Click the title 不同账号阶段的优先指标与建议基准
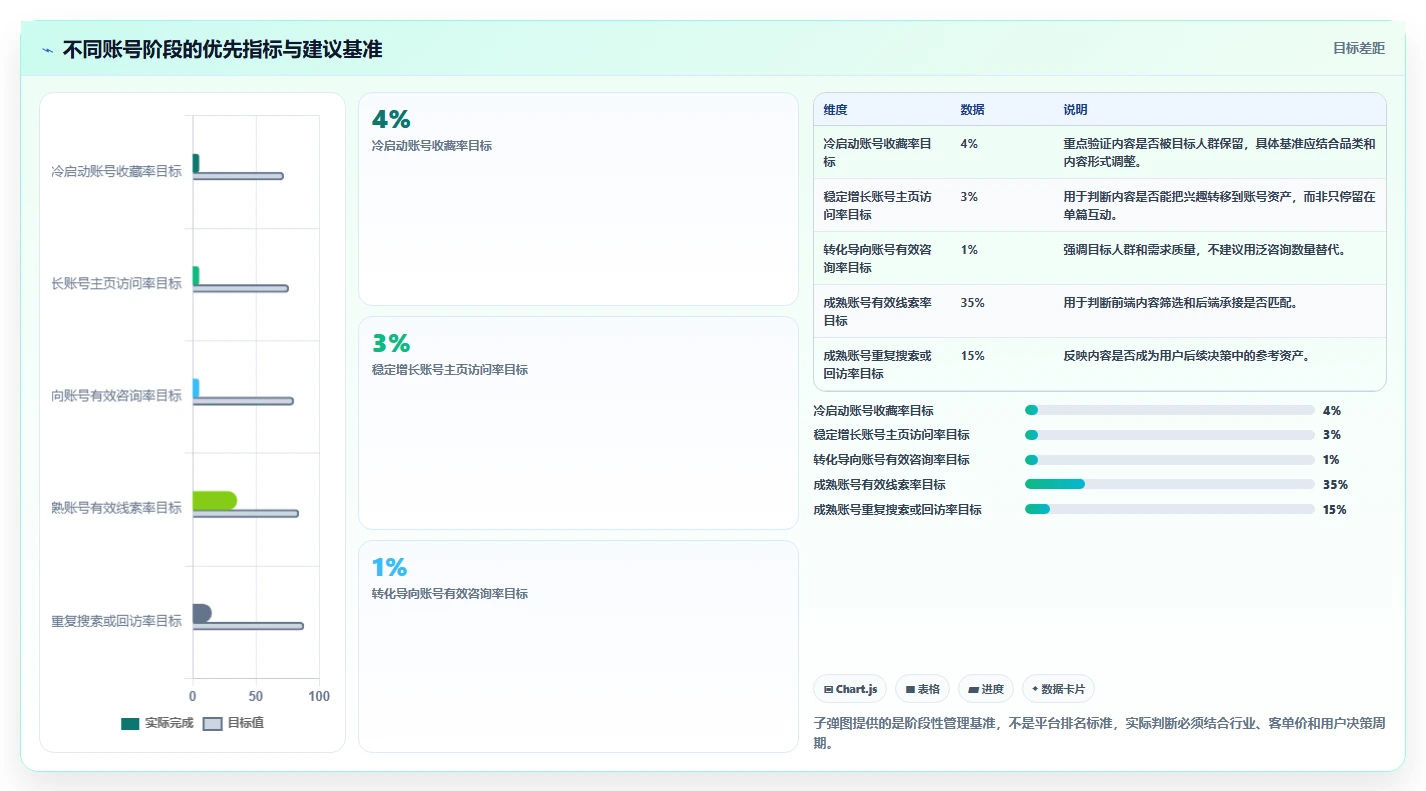 click(x=222, y=49)
